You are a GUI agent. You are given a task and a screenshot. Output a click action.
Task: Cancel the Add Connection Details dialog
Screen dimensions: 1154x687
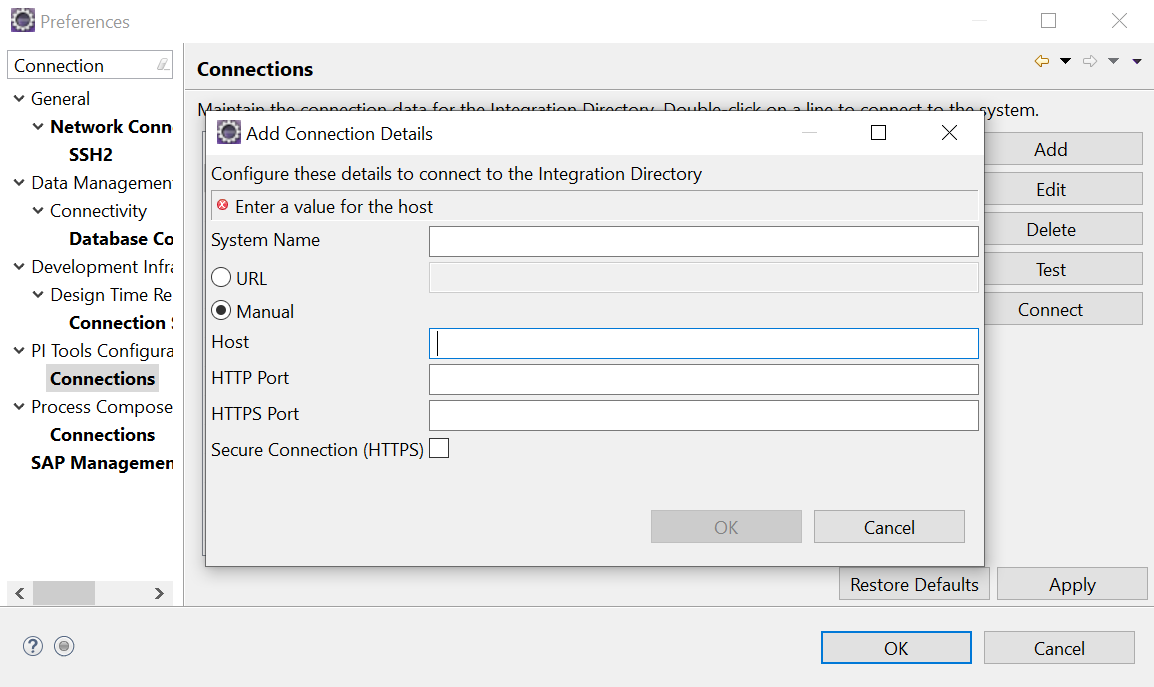click(x=889, y=526)
